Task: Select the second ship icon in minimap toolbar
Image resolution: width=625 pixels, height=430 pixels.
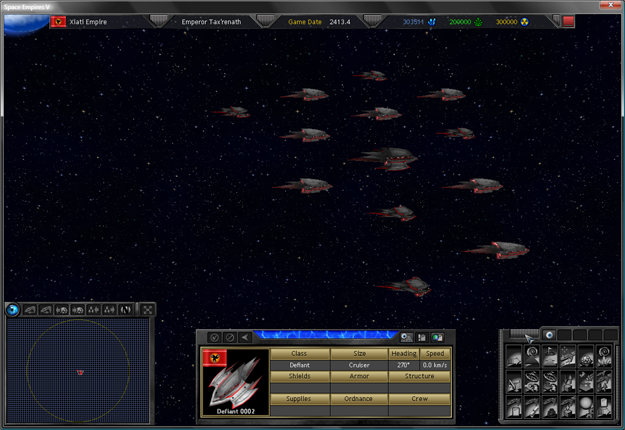Action: [45, 310]
